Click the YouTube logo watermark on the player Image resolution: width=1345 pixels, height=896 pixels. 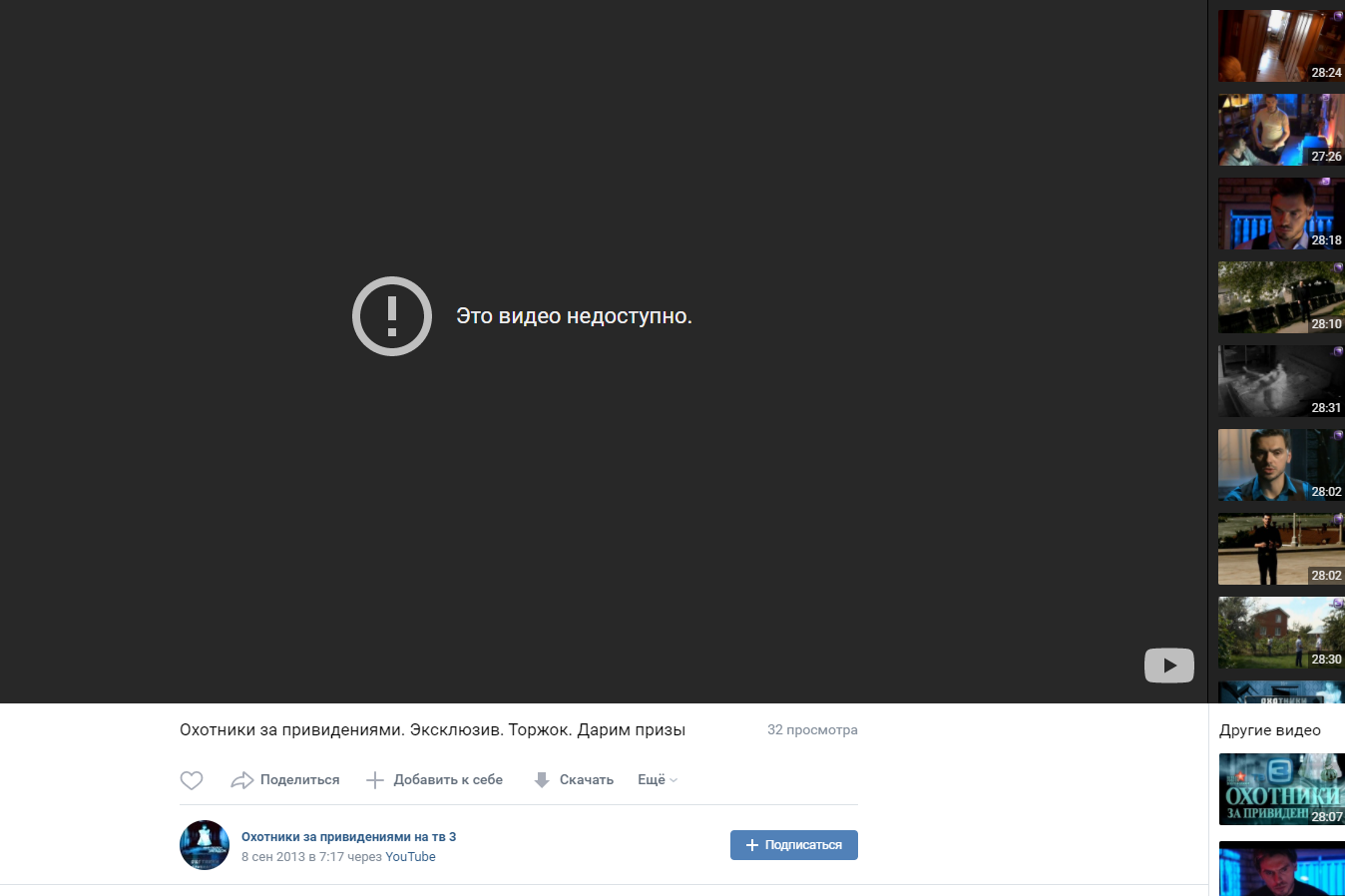[1168, 665]
